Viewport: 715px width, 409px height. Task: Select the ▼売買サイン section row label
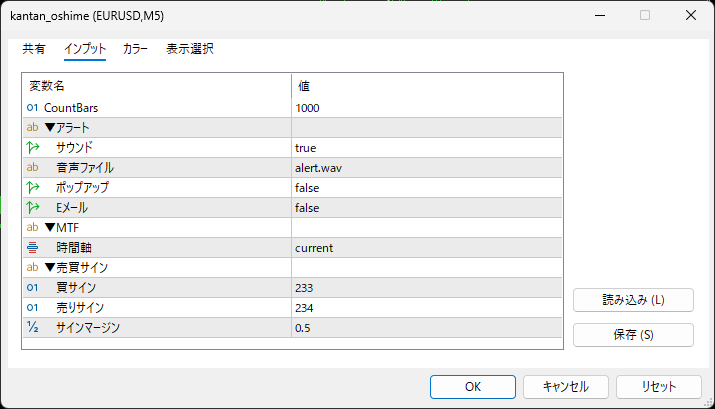pyautogui.click(x=76, y=268)
